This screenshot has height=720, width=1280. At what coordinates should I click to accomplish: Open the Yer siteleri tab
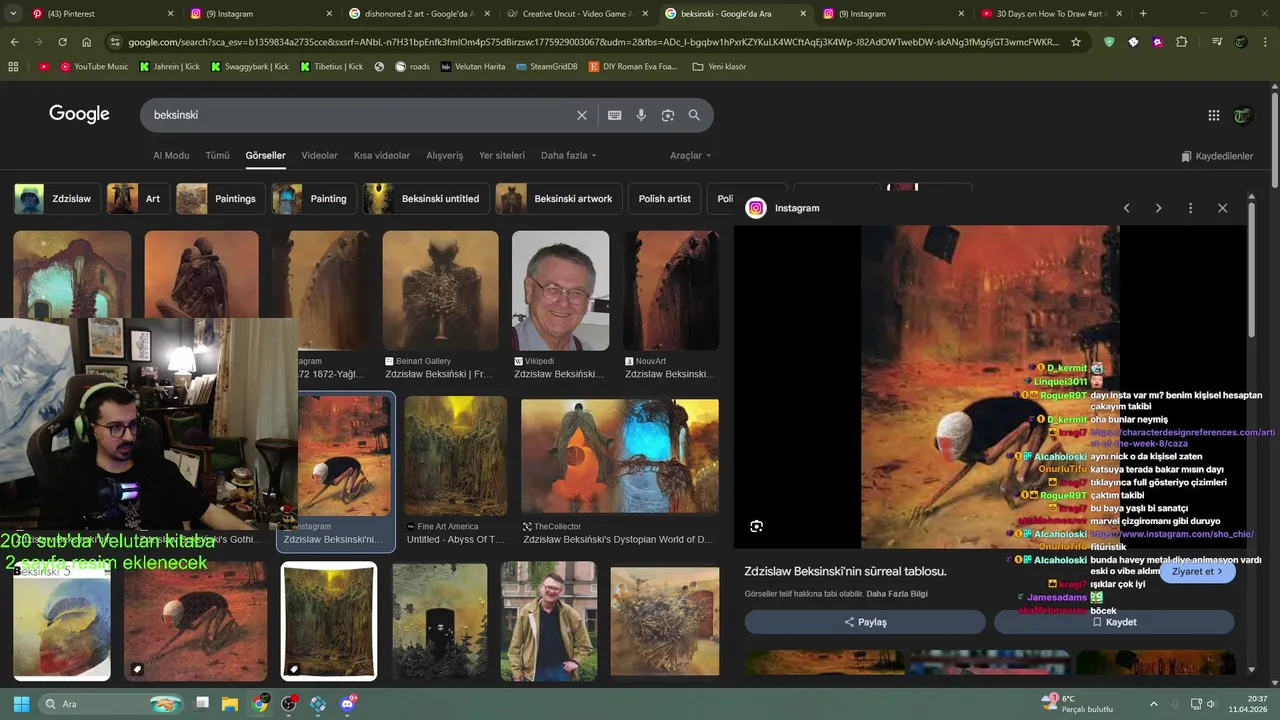pyautogui.click(x=502, y=156)
